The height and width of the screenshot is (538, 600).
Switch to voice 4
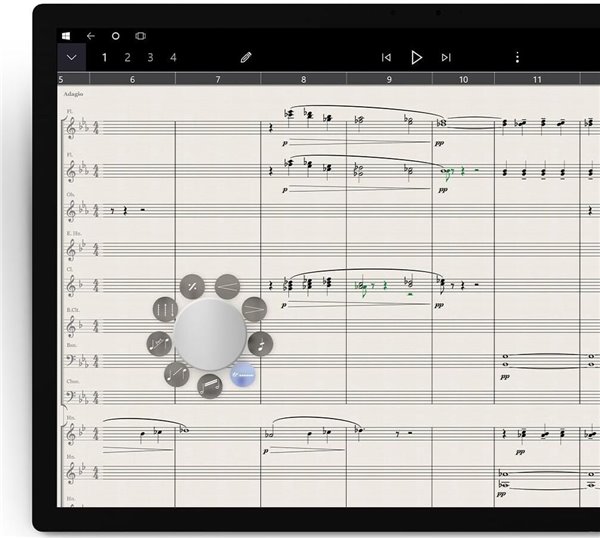coord(173,58)
